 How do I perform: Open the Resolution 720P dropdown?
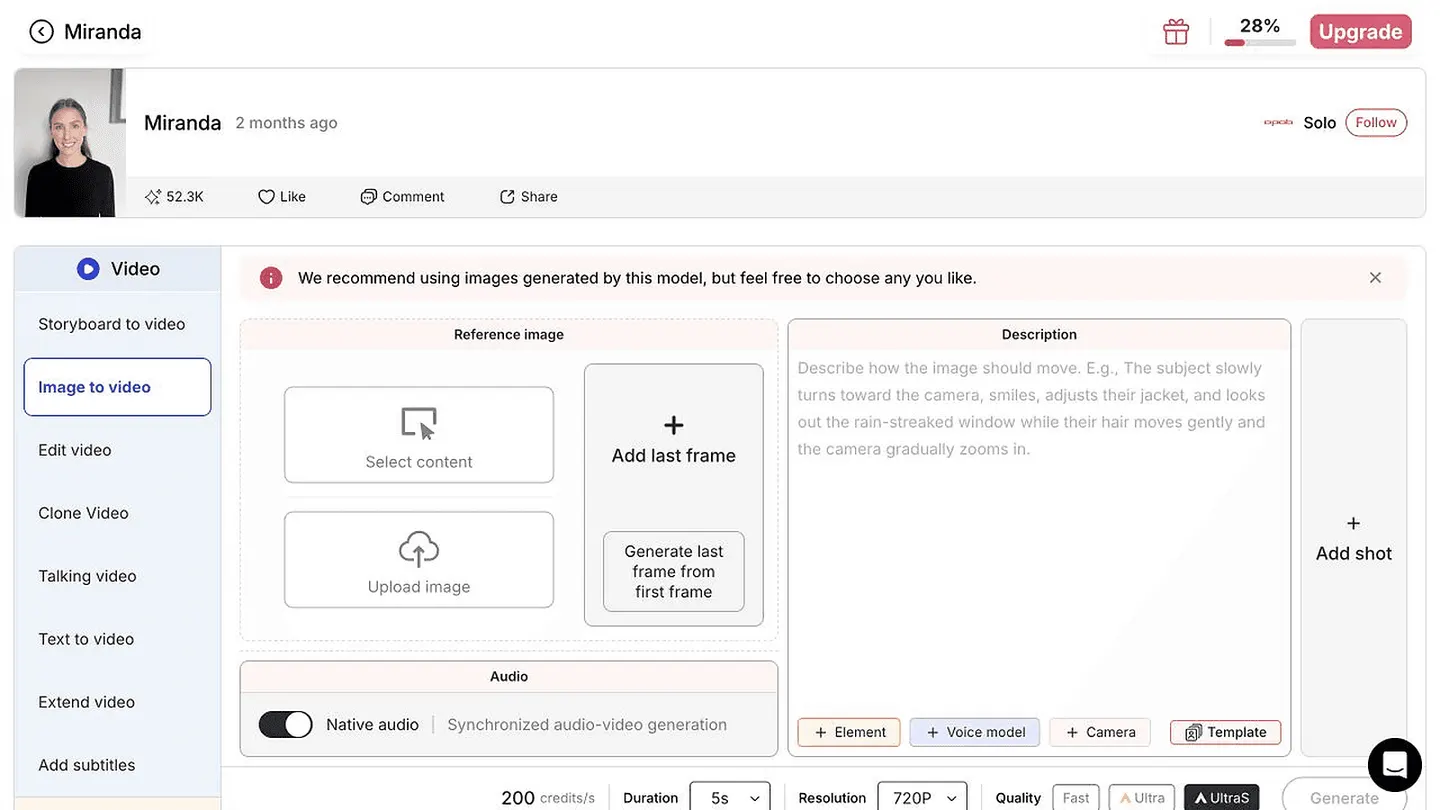click(922, 798)
